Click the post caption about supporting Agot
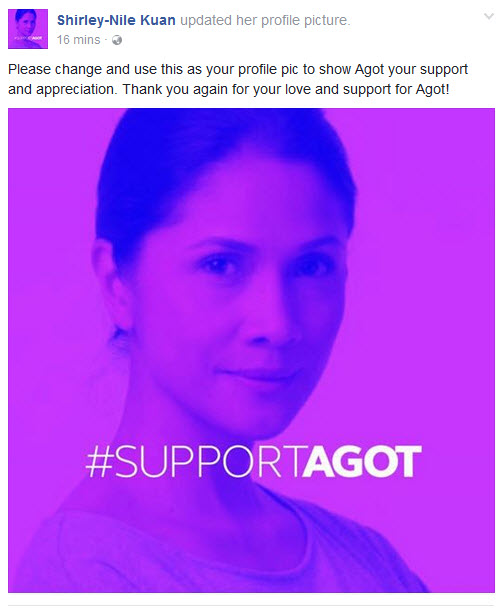The width and height of the screenshot is (503, 608). click(238, 79)
